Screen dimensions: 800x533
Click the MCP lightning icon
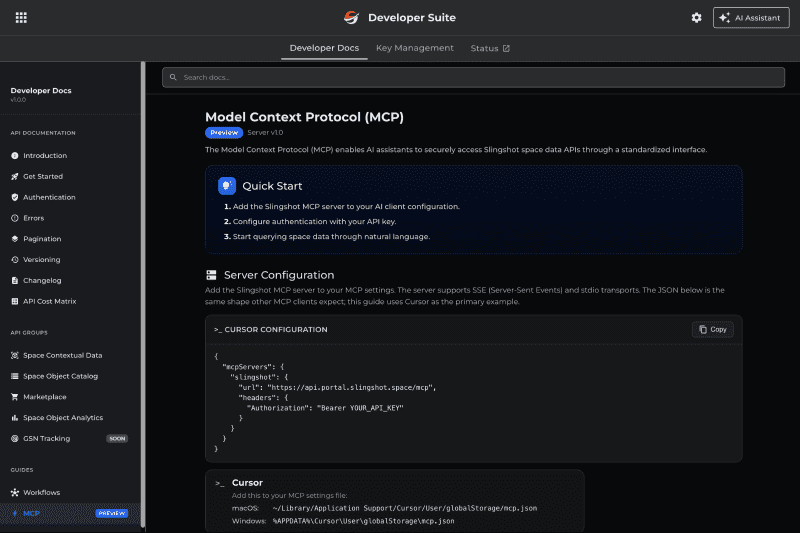click(x=15, y=514)
